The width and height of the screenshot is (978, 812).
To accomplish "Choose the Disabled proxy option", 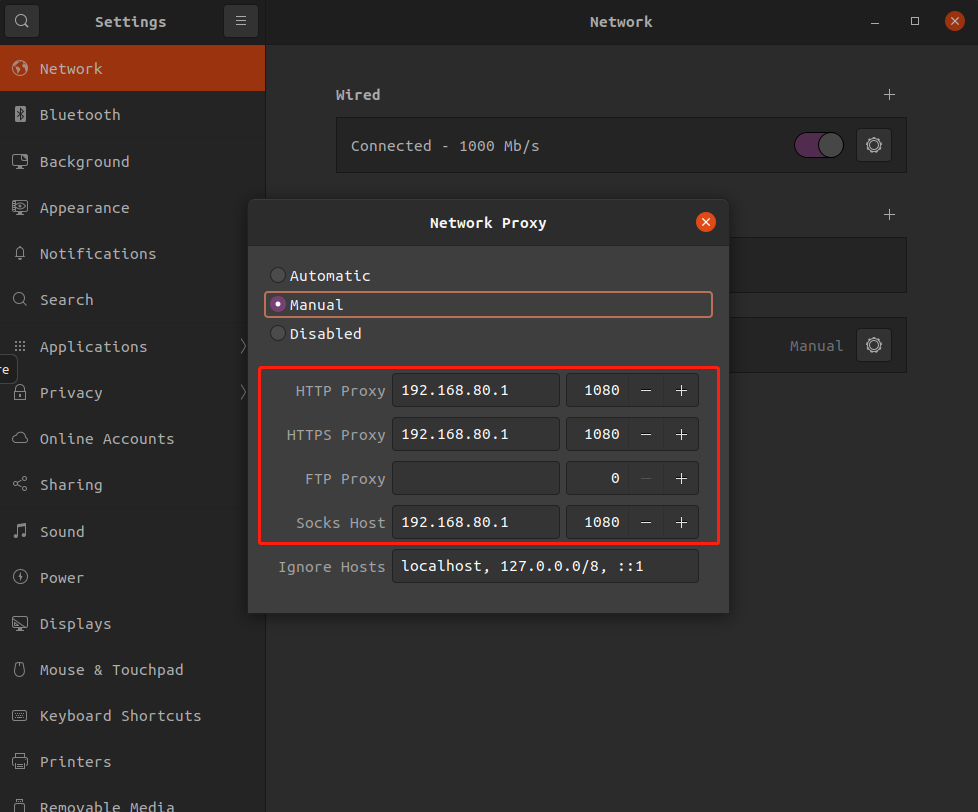I will pos(277,333).
